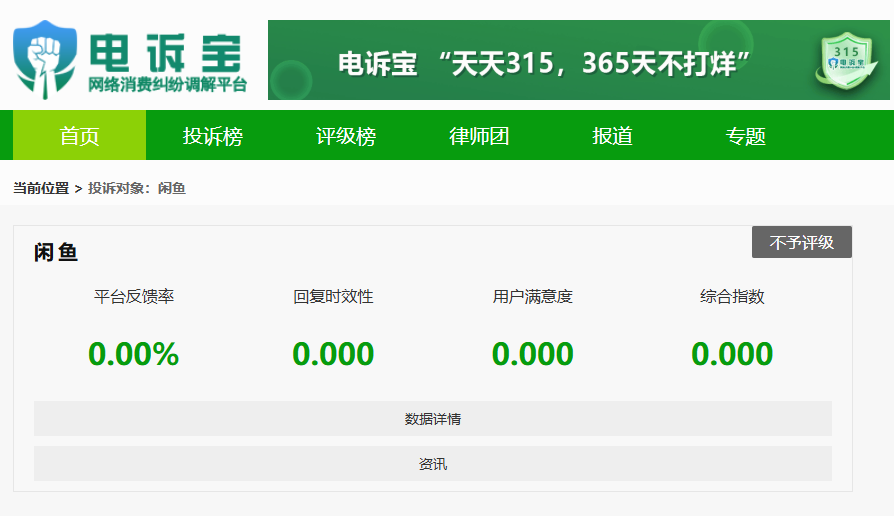The image size is (894, 516).
Task: Click 当前位置 breadcrumb text
Action: click(x=41, y=188)
